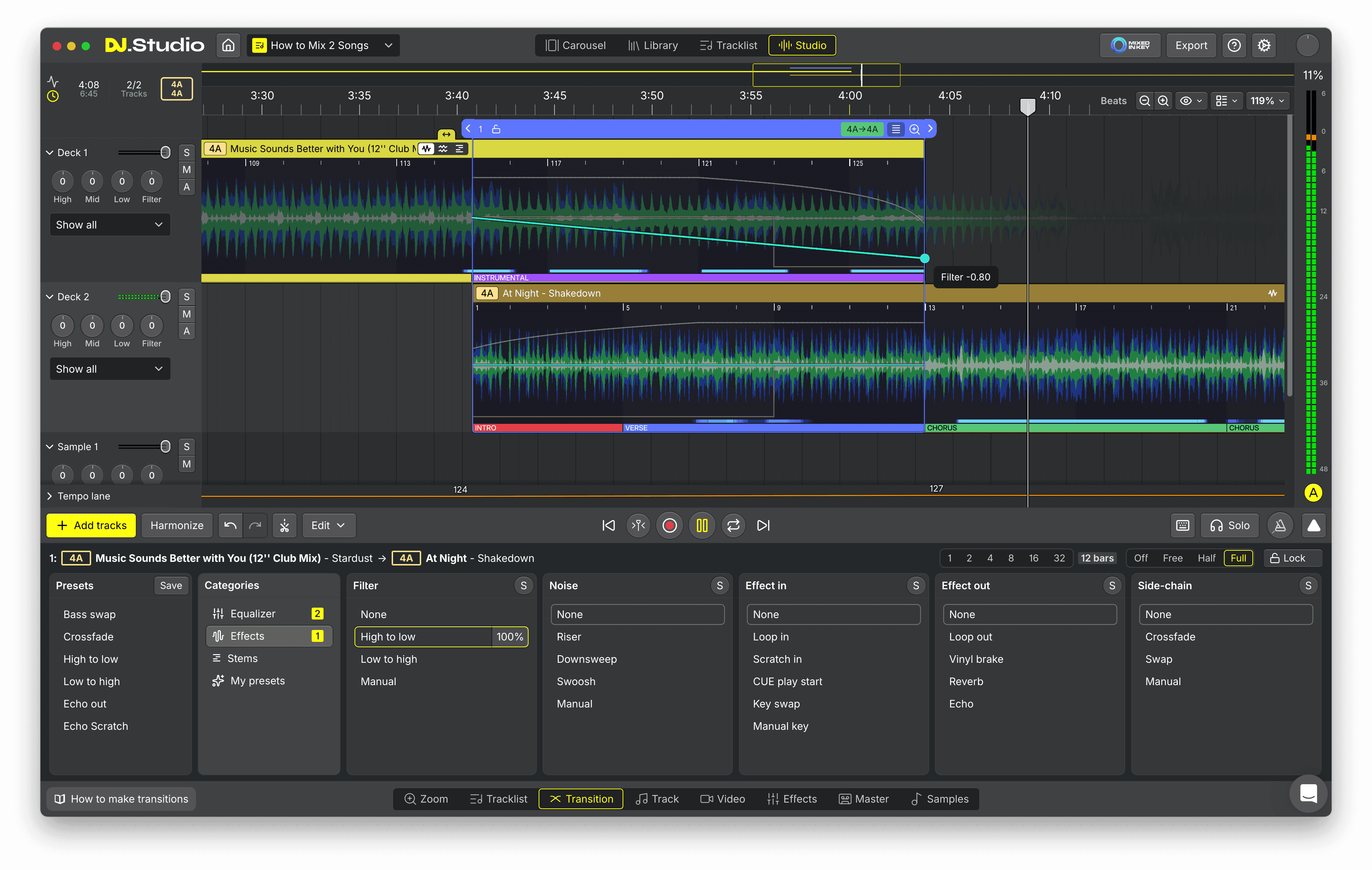Enable Solo headphones mode
The image size is (1372, 870).
click(1230, 525)
